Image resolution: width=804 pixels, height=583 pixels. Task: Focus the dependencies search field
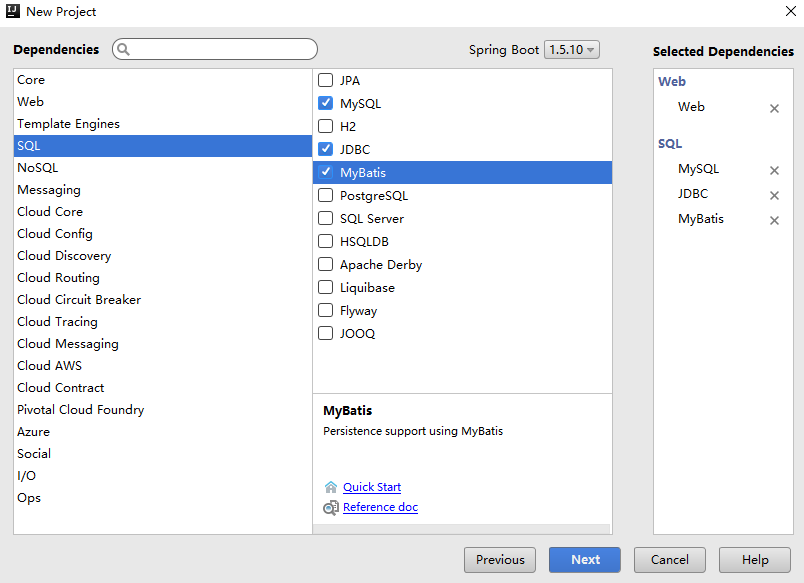(220, 49)
